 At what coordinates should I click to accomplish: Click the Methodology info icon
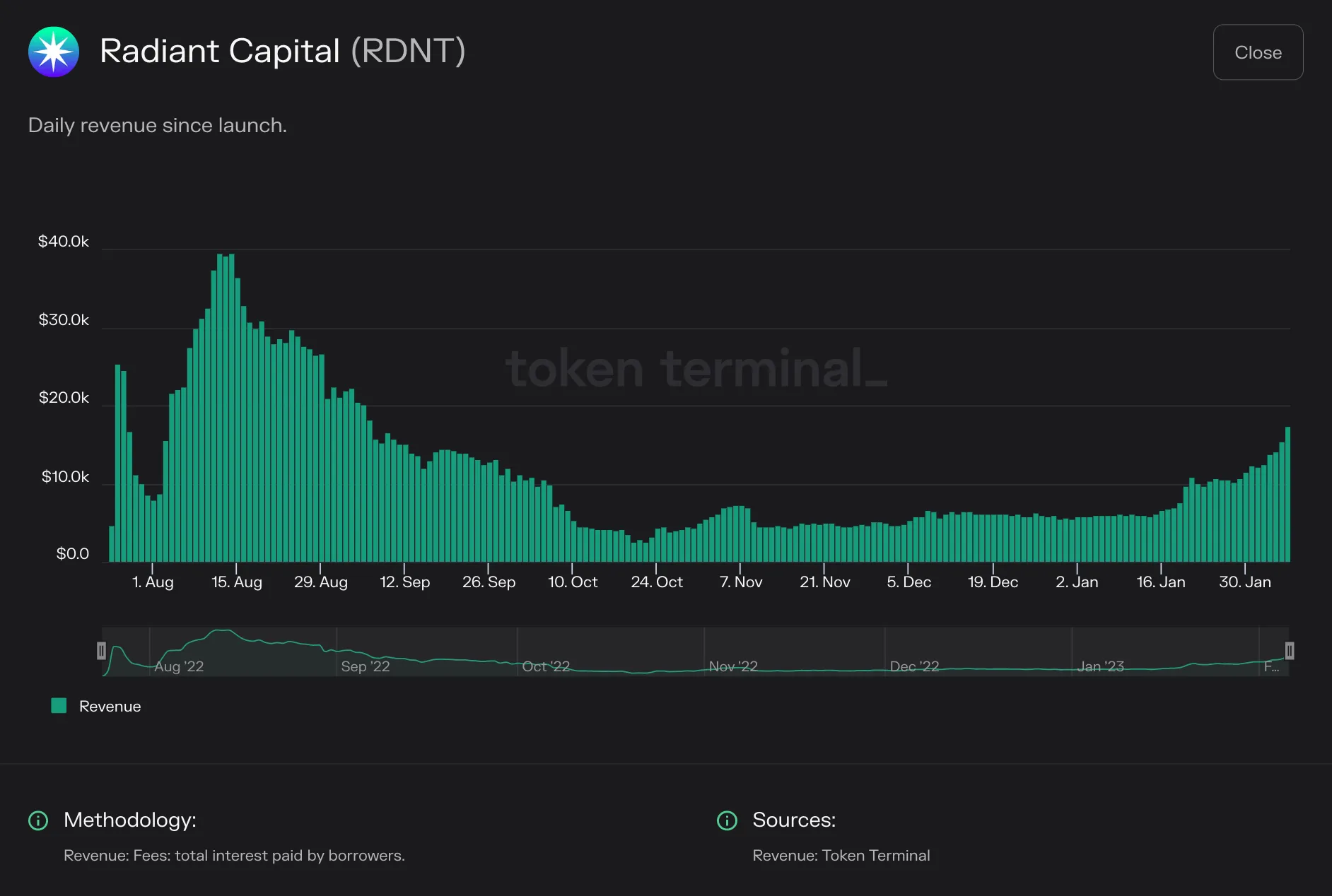37,820
